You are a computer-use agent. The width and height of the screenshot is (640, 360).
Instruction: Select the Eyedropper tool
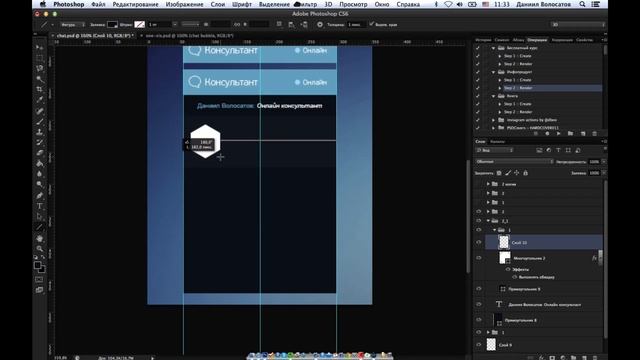pyautogui.click(x=39, y=100)
